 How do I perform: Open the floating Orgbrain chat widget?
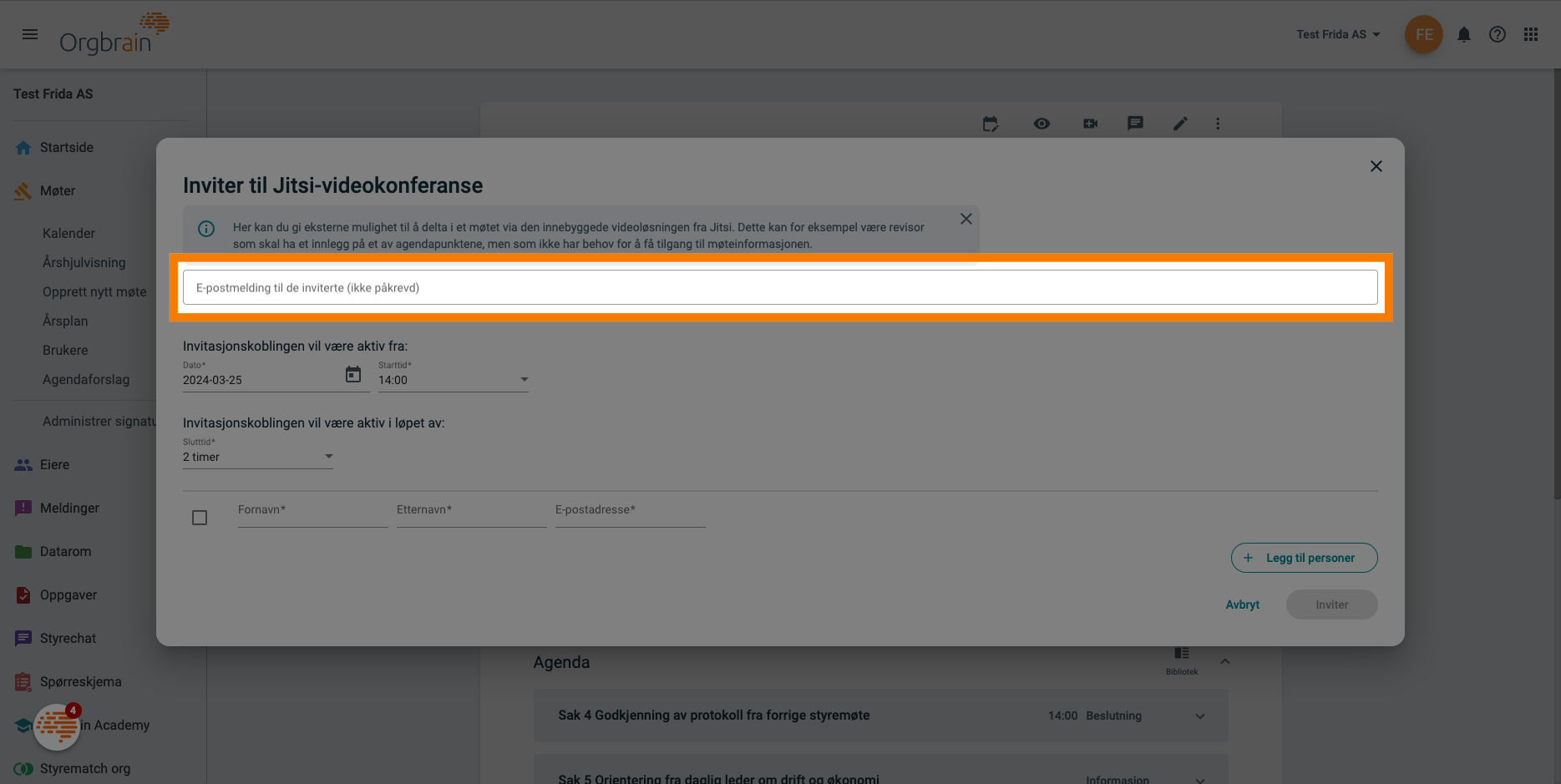click(x=57, y=726)
